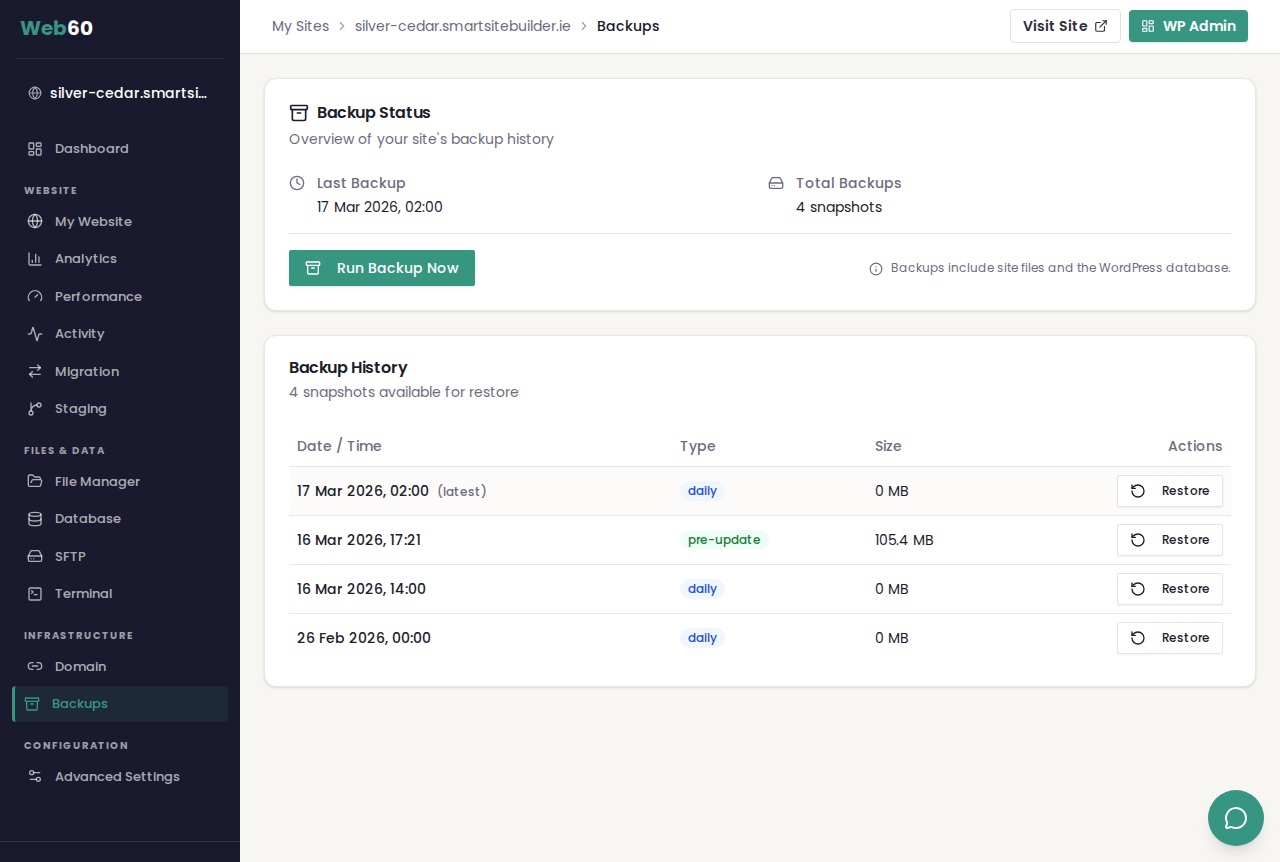1280x862 pixels.
Task: Restore the 26 Feb 2026 backup
Action: pos(1169,638)
